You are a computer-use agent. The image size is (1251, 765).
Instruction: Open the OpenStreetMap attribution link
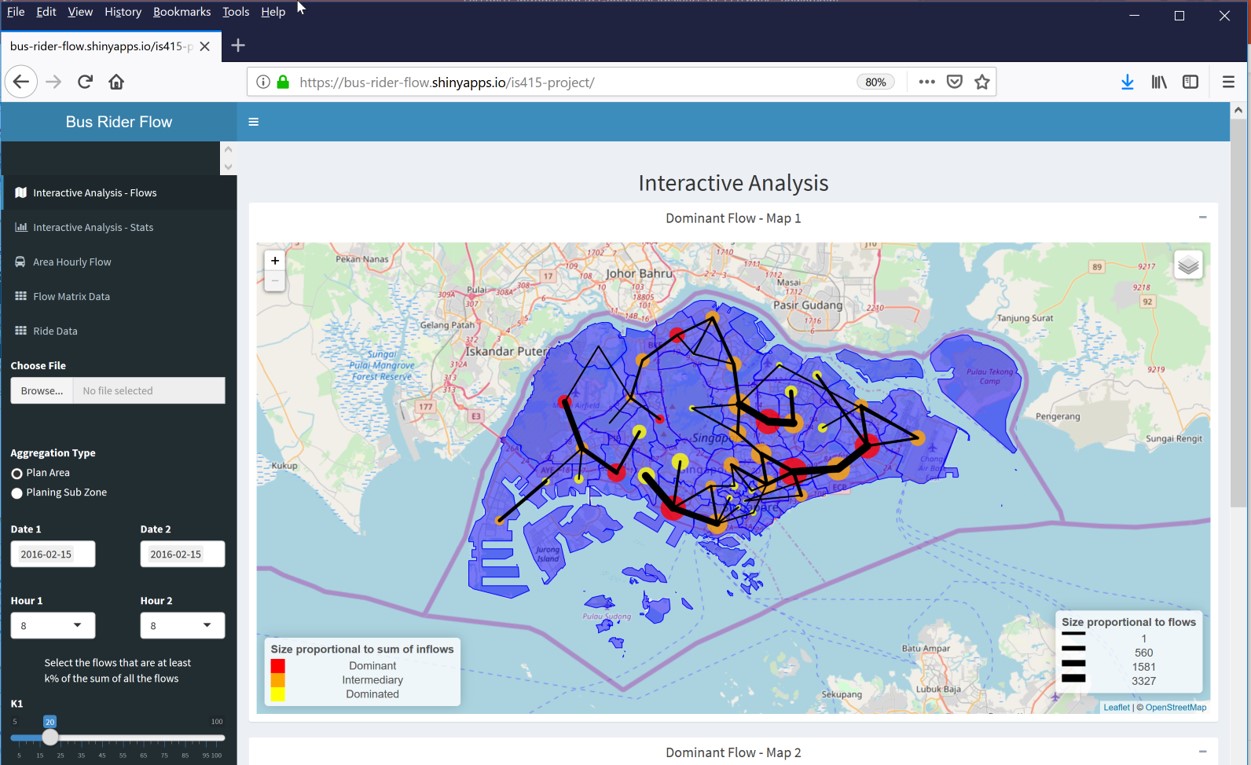click(x=1175, y=707)
